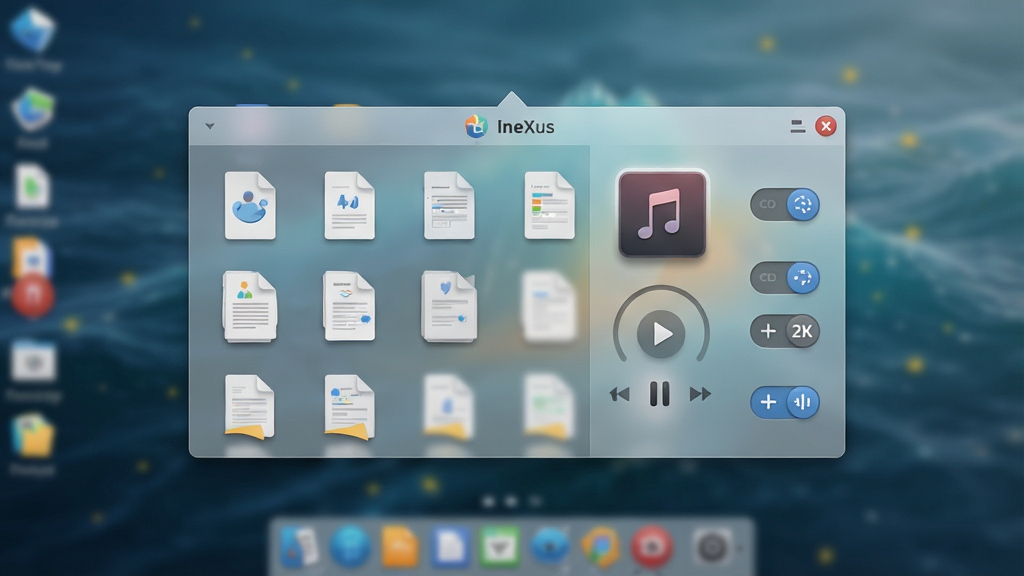Open the orange folder in the dock
1024x576 pixels.
[x=400, y=546]
